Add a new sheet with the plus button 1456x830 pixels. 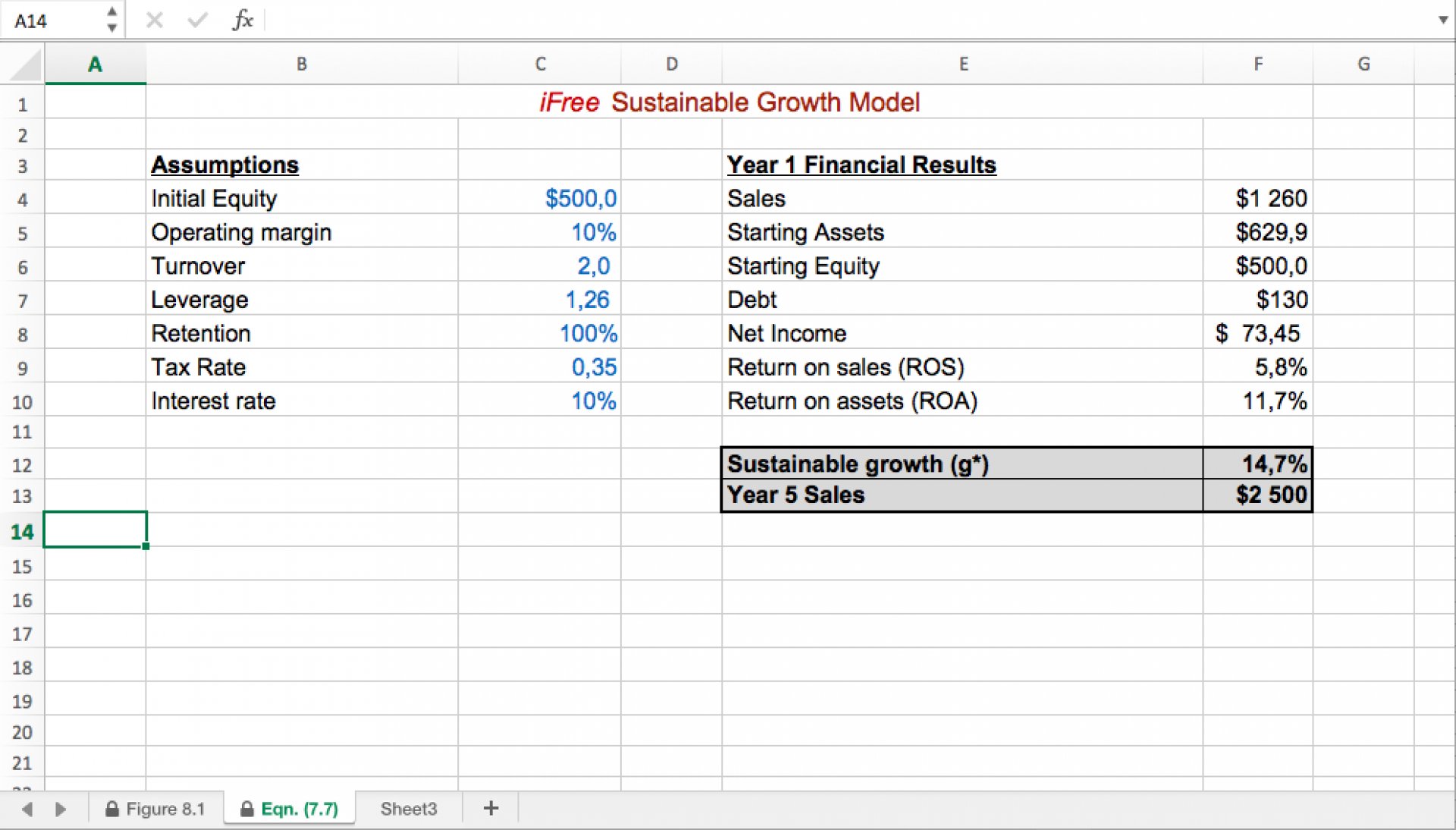click(x=491, y=809)
